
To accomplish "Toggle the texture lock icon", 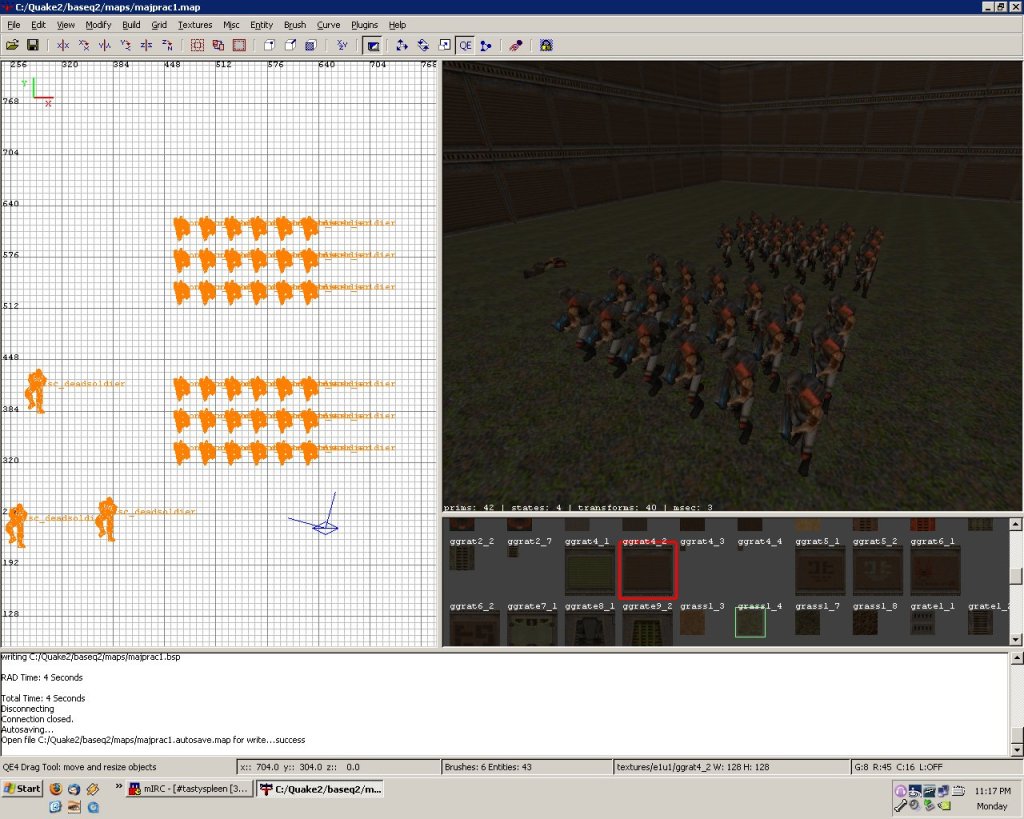I will pos(546,45).
